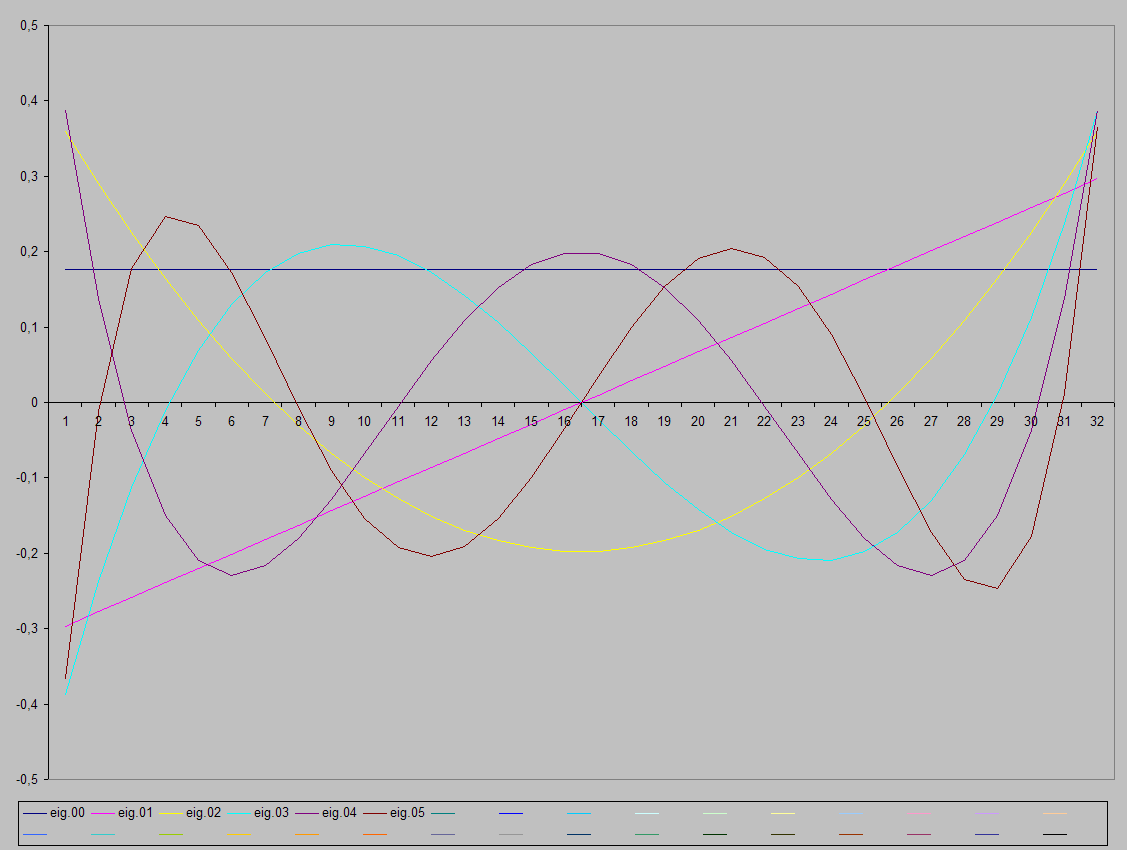This screenshot has height=850, width=1127.
Task: Click the yellow line marker beside eig.02
Action: pos(171,813)
